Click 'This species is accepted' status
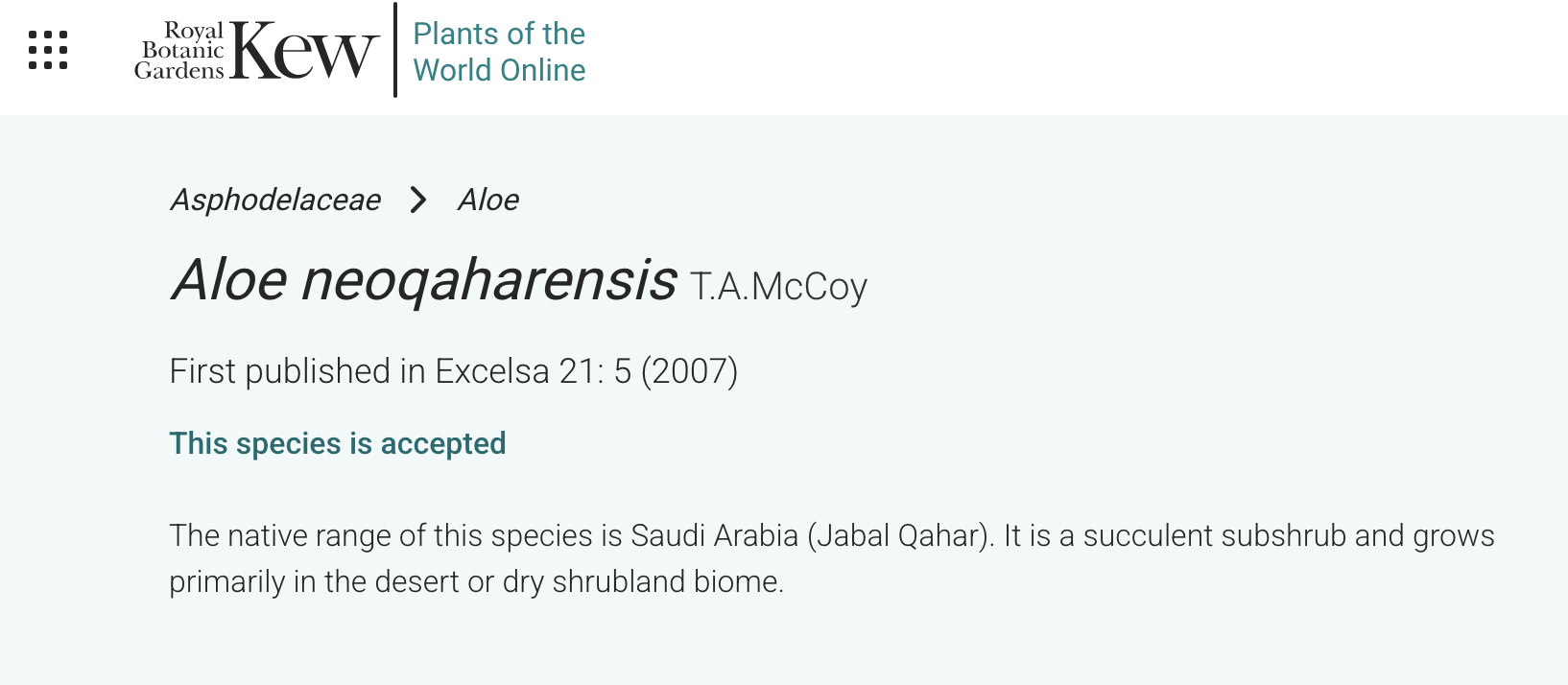This screenshot has height=685, width=1568. coord(338,443)
